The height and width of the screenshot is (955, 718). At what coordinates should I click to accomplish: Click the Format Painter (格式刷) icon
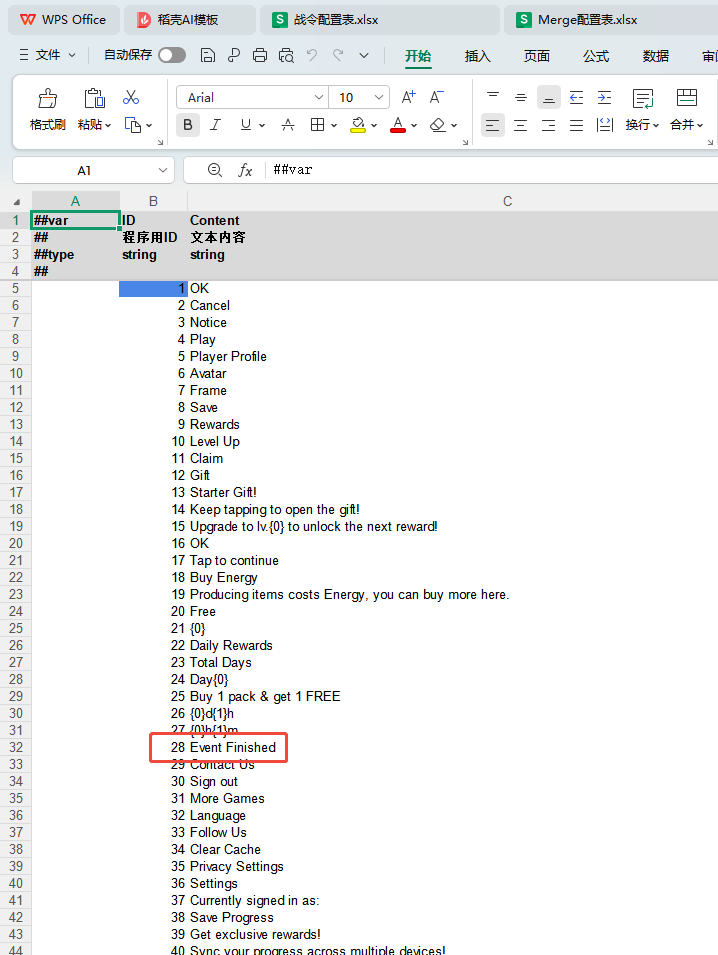(47, 98)
